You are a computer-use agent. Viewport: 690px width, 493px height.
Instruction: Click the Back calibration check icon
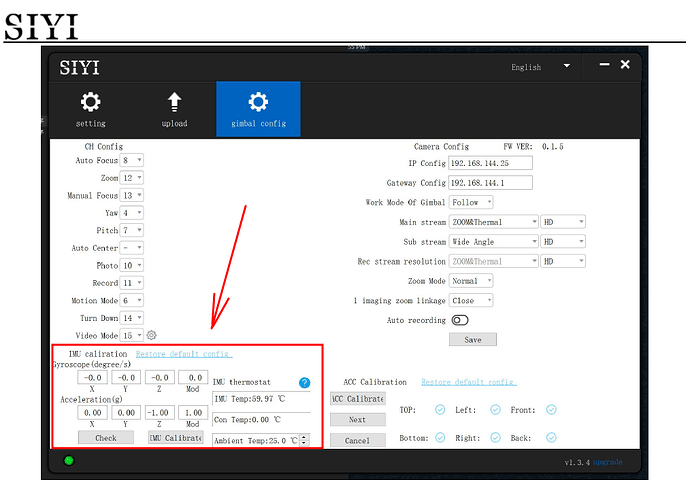click(x=551, y=438)
